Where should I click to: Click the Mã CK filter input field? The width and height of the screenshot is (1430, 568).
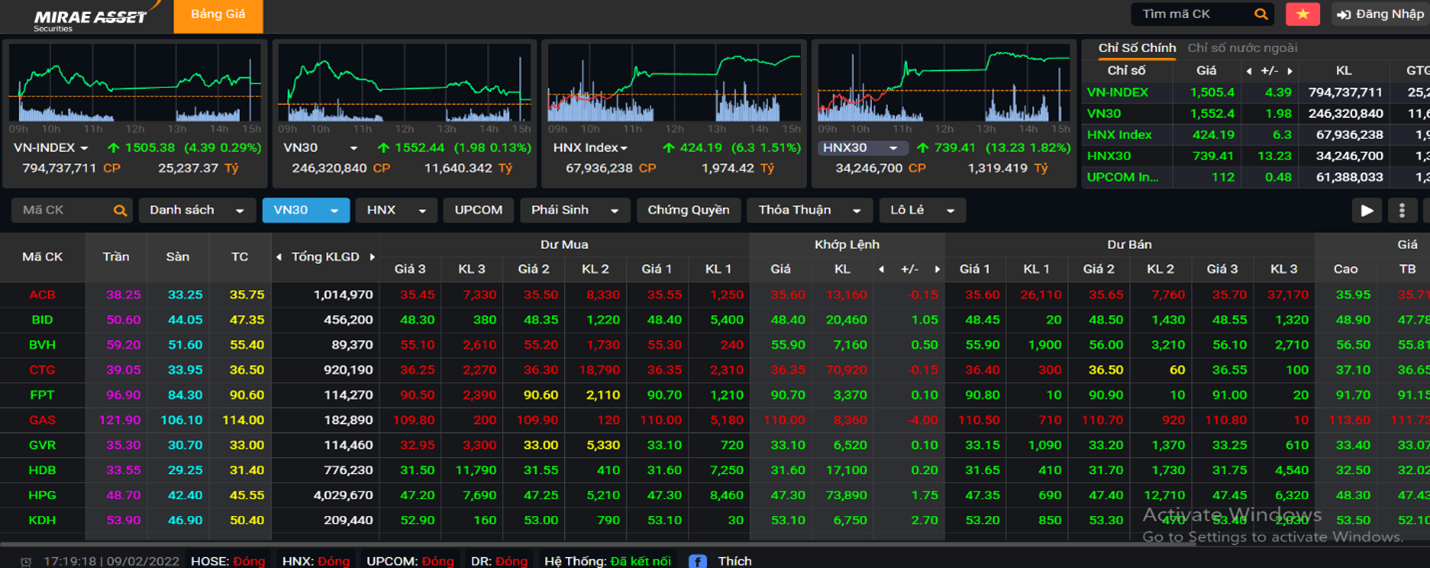[x=62, y=210]
